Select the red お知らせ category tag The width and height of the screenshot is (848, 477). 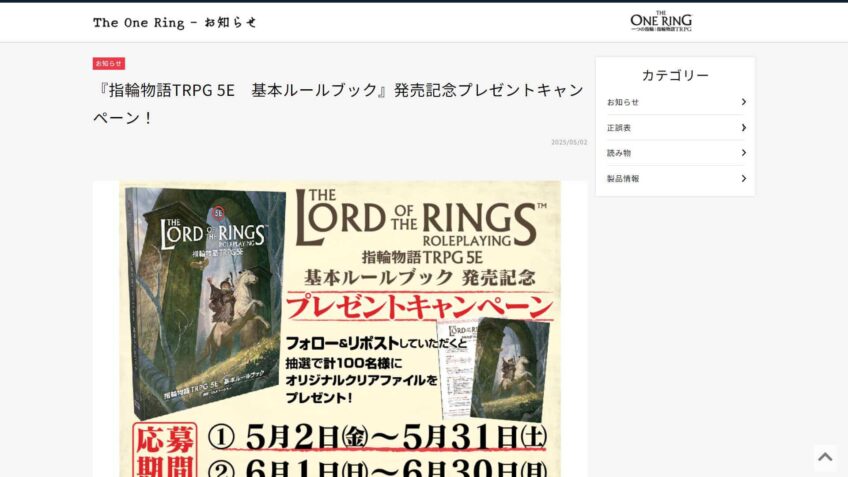click(109, 64)
